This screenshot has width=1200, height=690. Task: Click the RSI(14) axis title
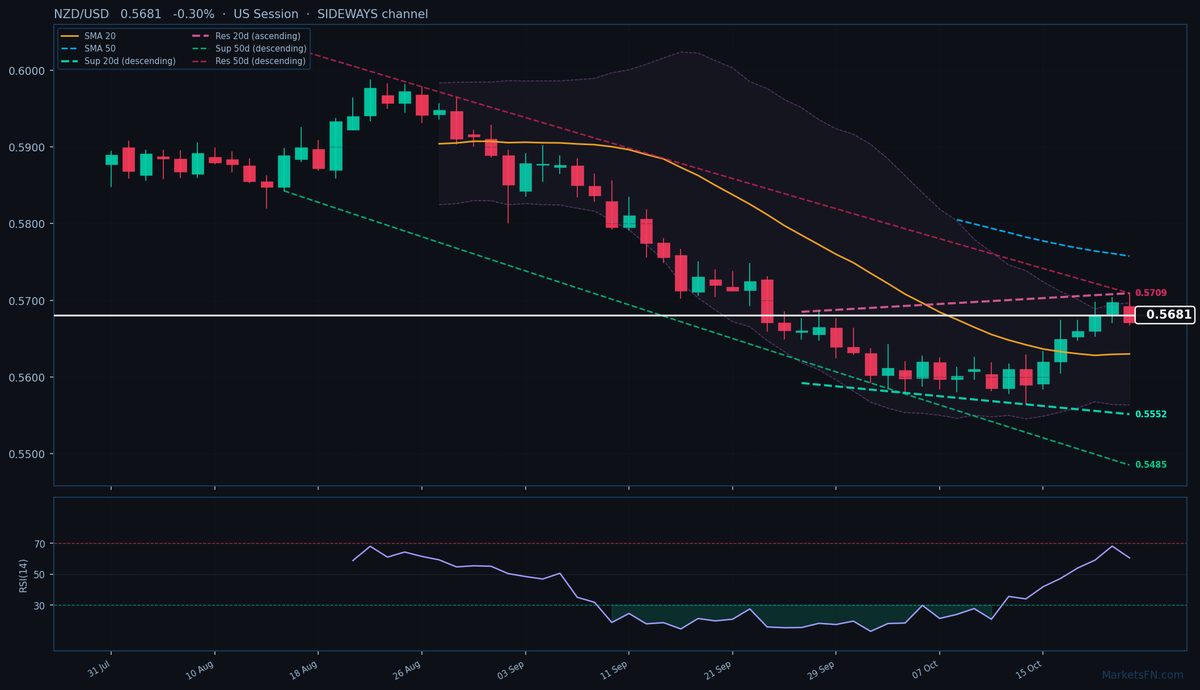click(24, 574)
